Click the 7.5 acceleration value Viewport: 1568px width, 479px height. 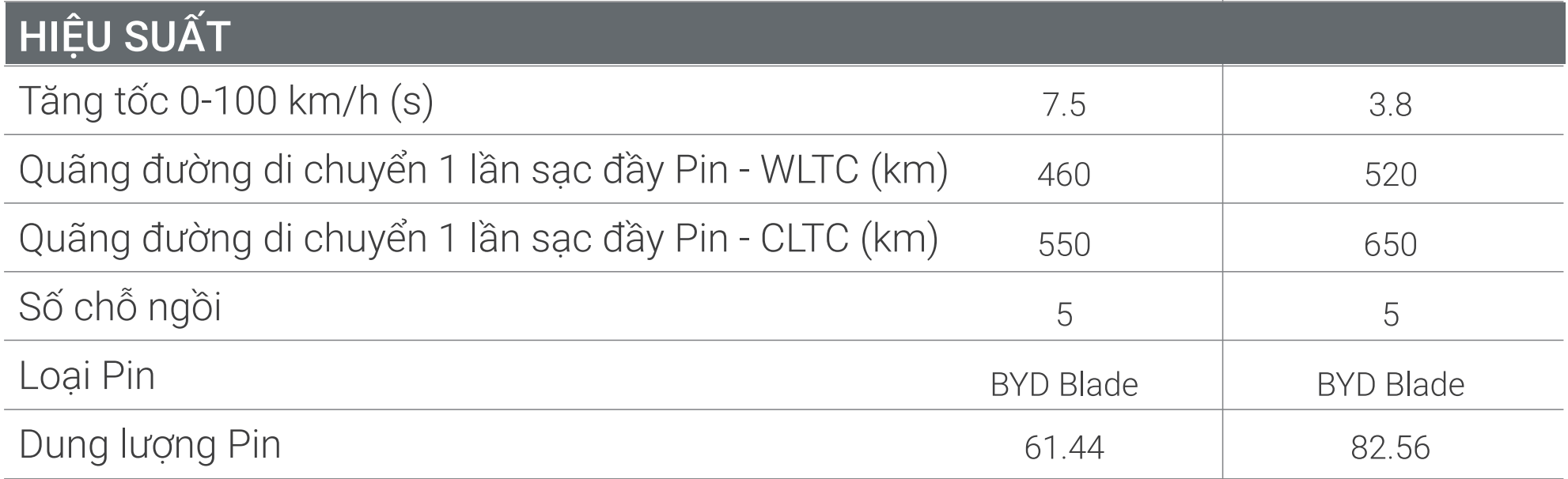click(1063, 105)
